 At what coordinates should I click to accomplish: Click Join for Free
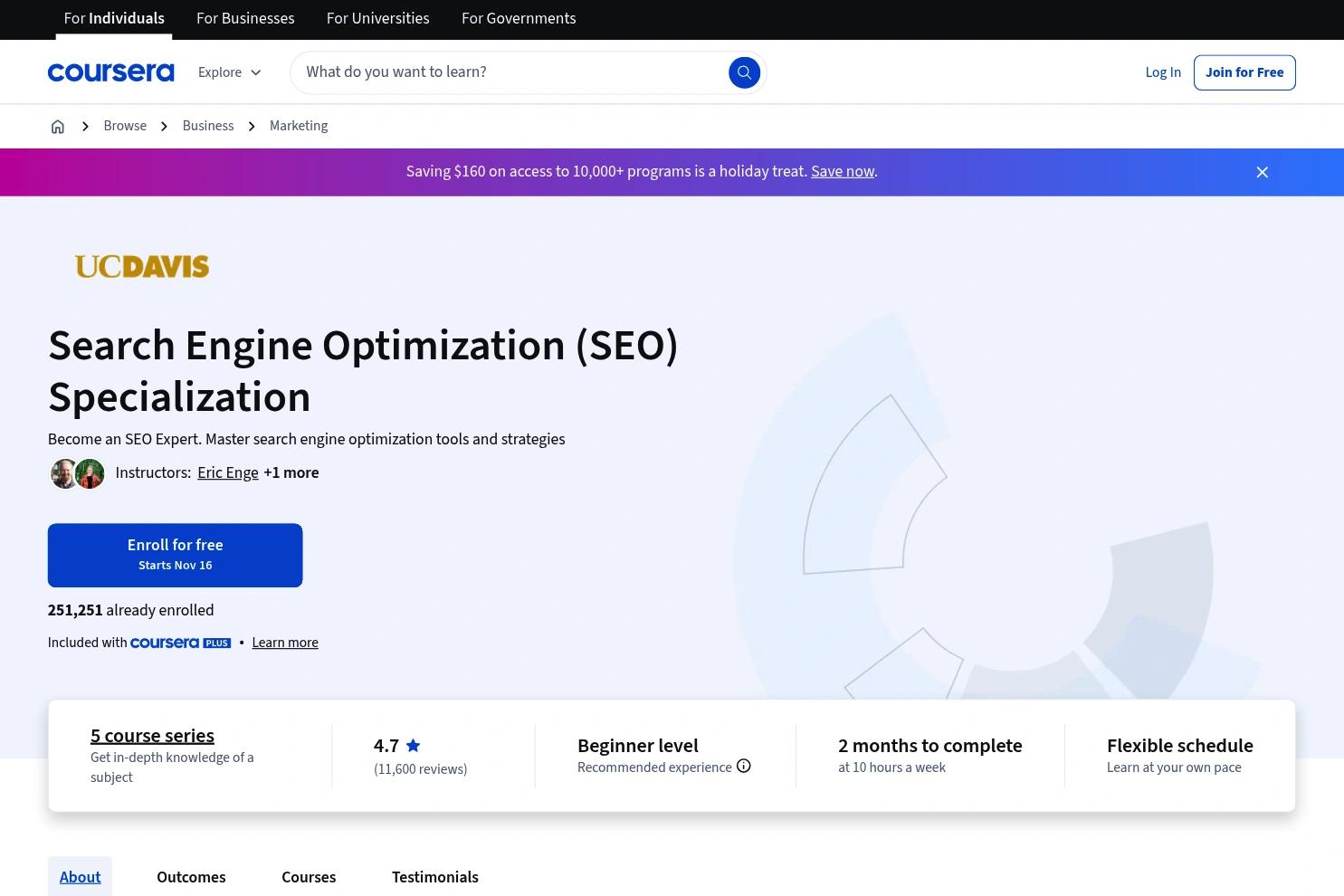click(1244, 71)
